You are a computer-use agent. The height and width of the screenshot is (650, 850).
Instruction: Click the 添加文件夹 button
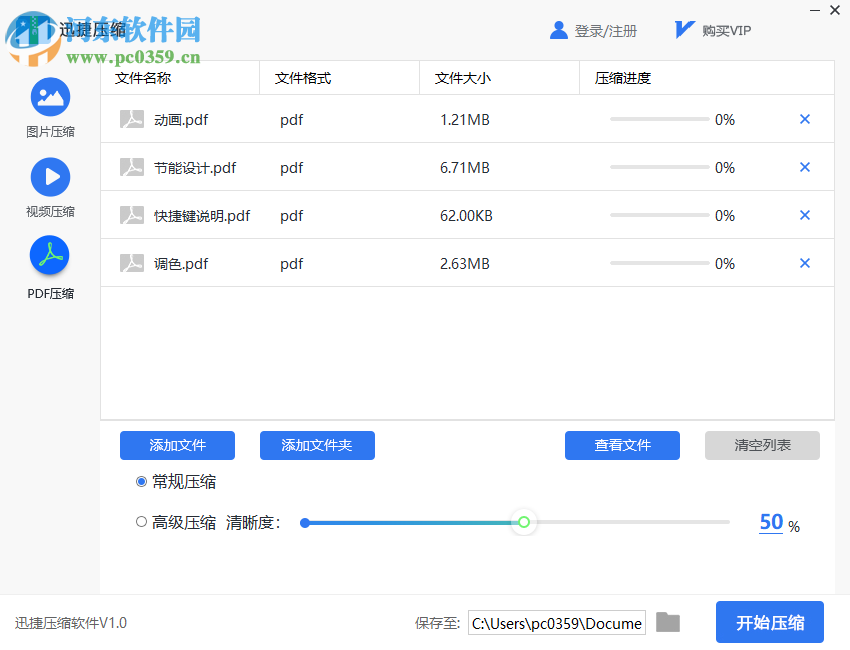(x=317, y=445)
